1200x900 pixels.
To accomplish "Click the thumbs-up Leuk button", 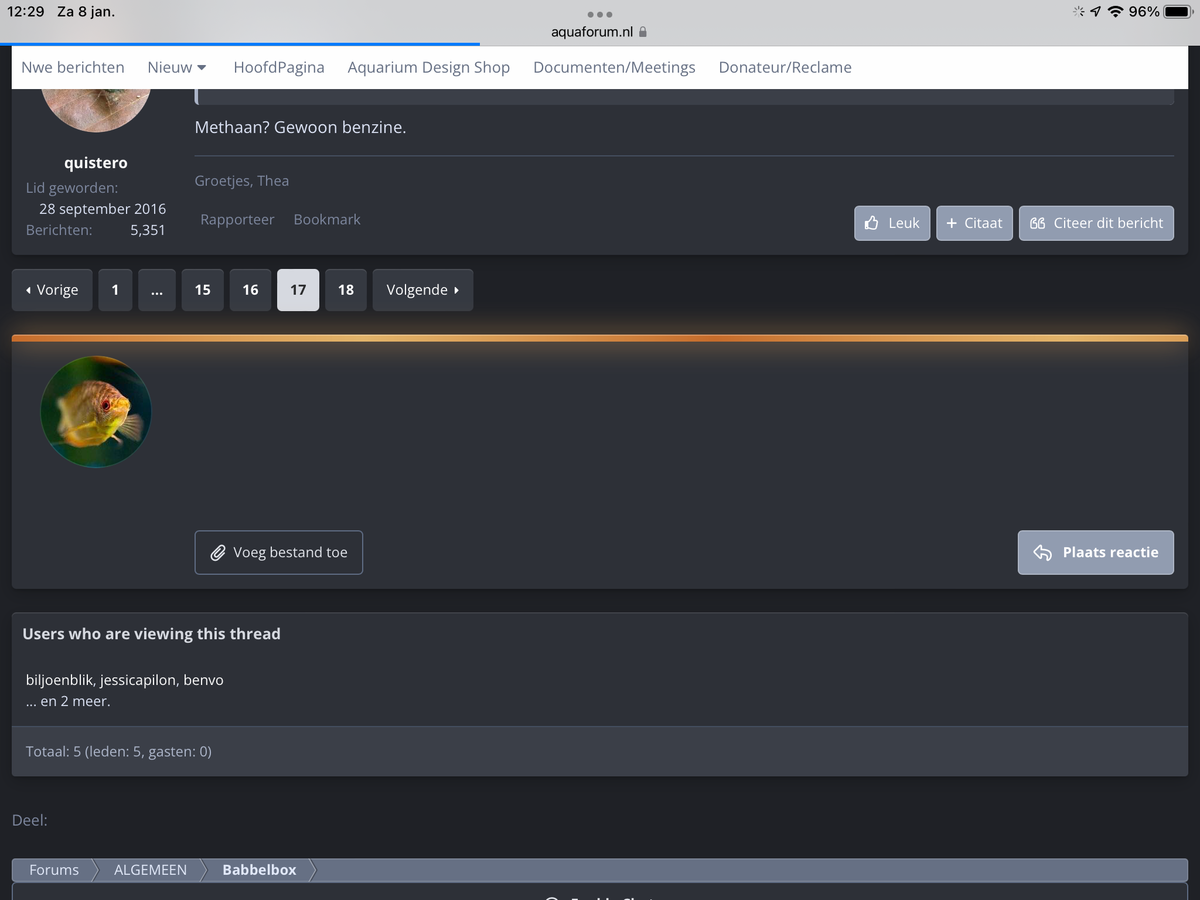I will coord(892,223).
